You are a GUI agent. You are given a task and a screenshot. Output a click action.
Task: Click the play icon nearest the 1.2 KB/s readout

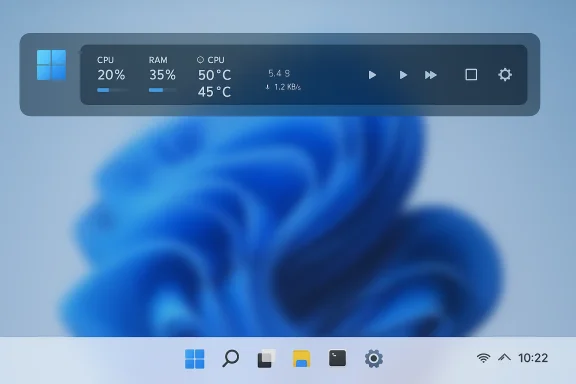(x=372, y=75)
